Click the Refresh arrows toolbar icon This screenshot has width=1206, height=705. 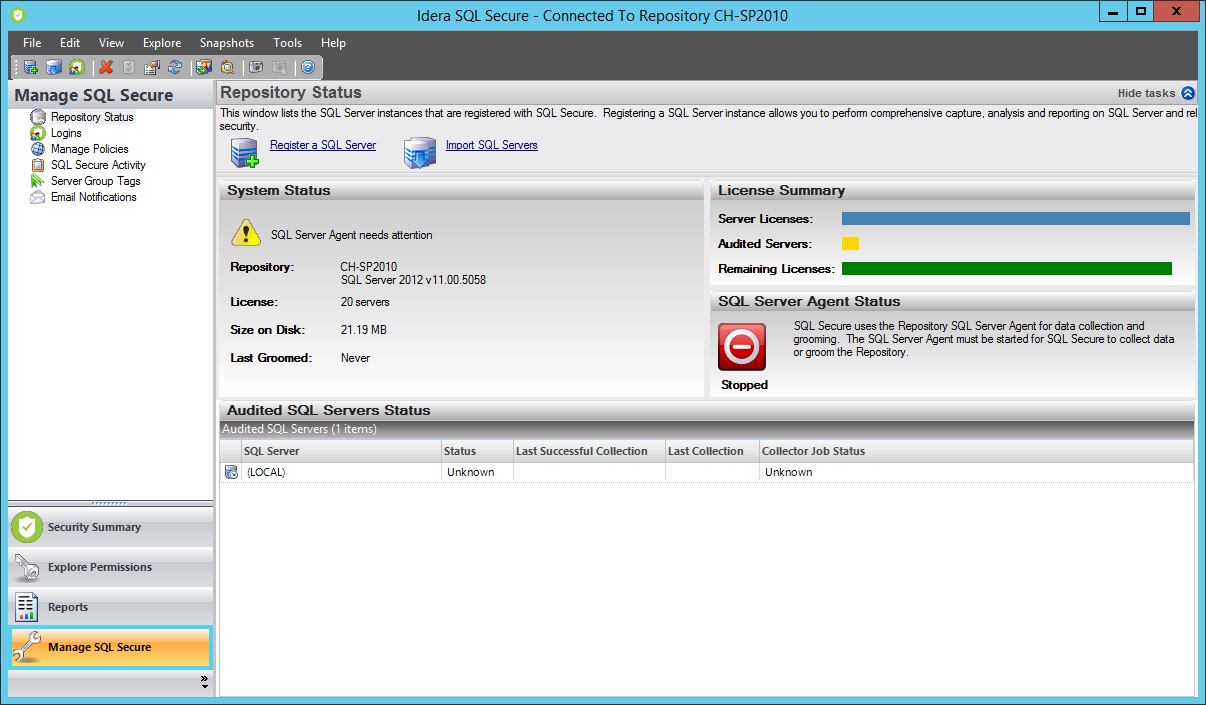click(175, 67)
